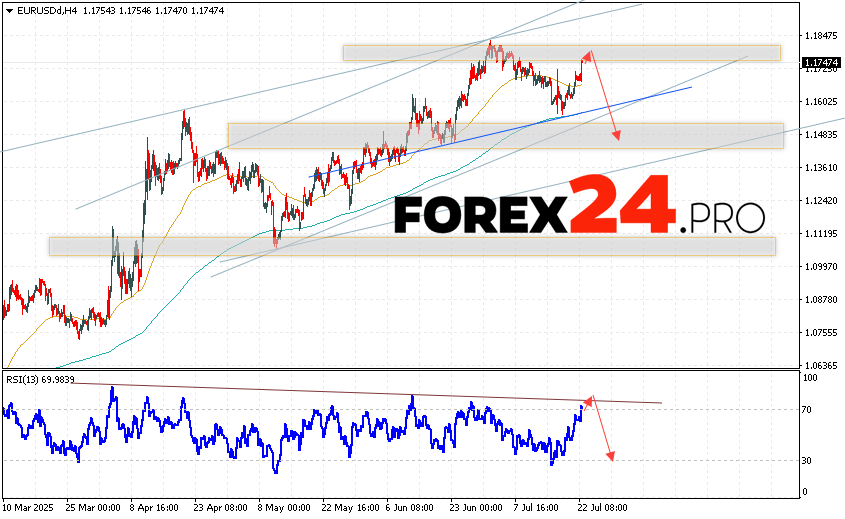Click the 22 Jul 08:00 date label

pyautogui.click(x=602, y=507)
